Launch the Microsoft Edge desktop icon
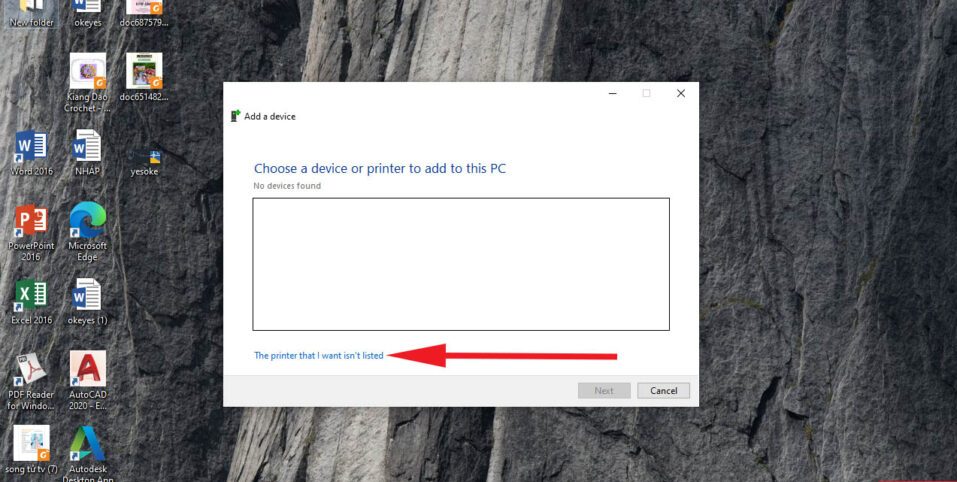Image resolution: width=957 pixels, height=482 pixels. click(87, 231)
